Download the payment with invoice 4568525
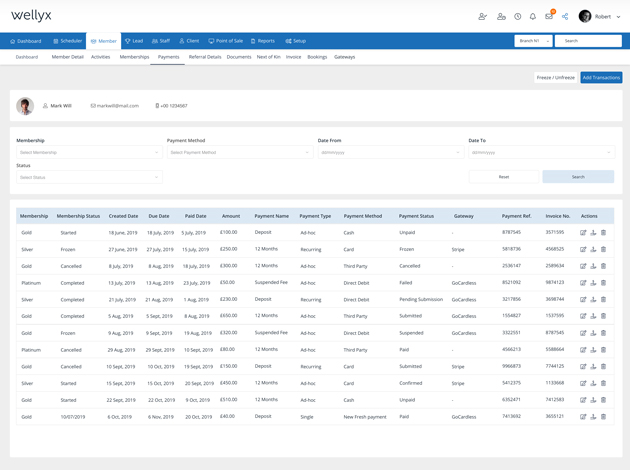Image resolution: width=630 pixels, height=470 pixels. click(x=593, y=249)
